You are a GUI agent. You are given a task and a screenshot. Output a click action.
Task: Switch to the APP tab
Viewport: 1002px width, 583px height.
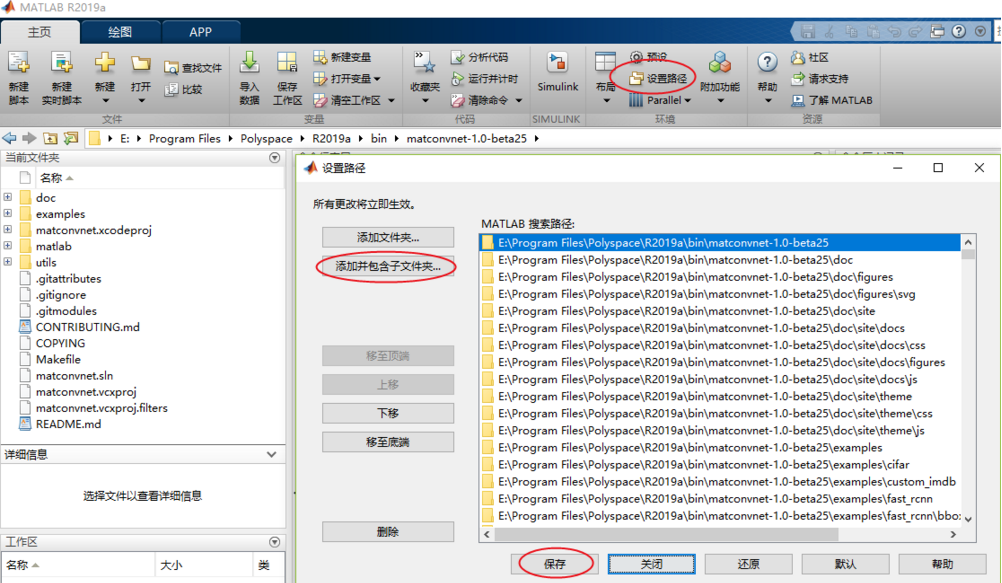tap(201, 32)
